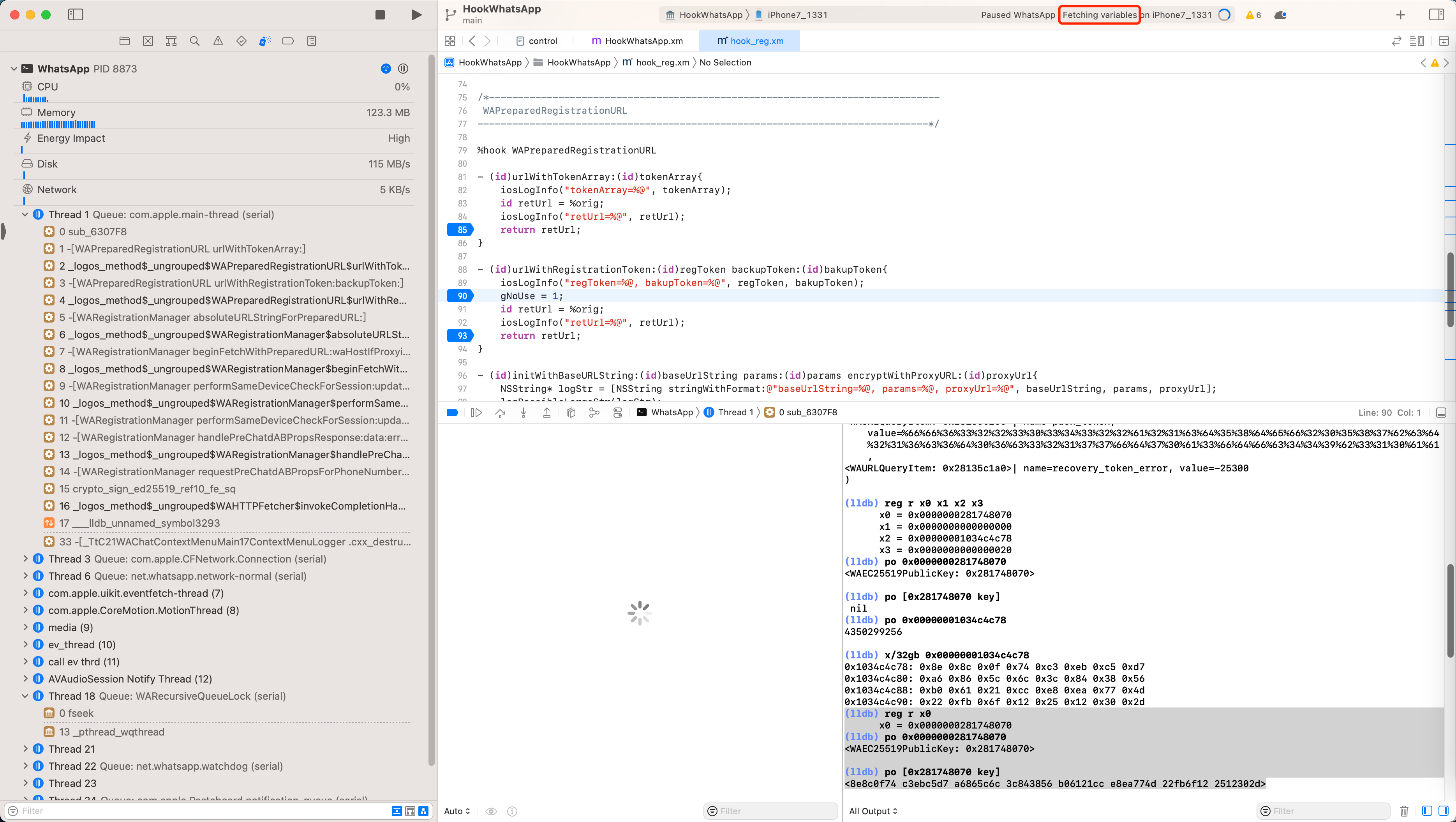Image resolution: width=1456 pixels, height=822 pixels.
Task: Open the Report navigator list icon
Action: (x=312, y=41)
